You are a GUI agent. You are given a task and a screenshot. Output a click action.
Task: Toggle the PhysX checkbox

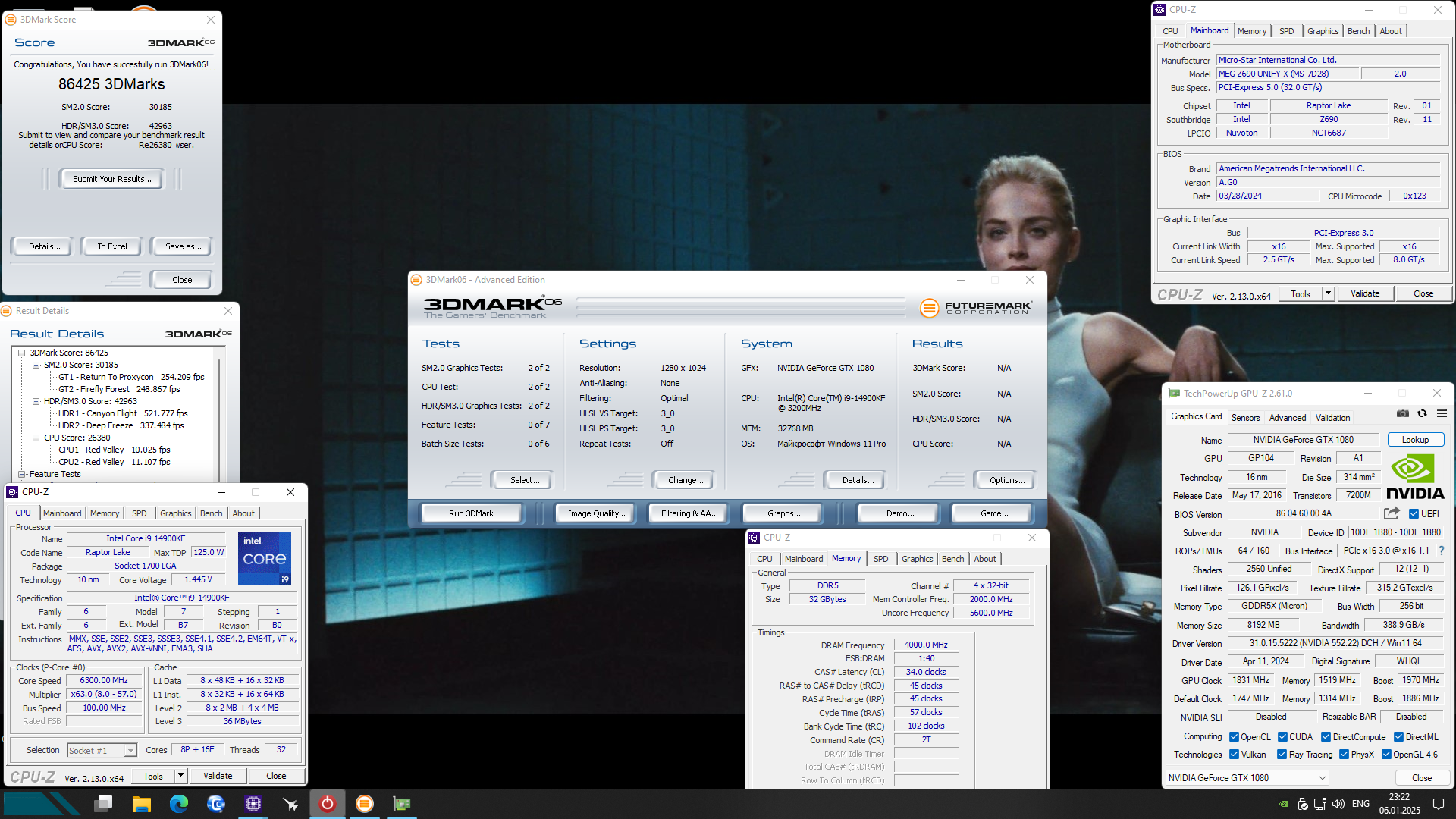coord(1344,755)
